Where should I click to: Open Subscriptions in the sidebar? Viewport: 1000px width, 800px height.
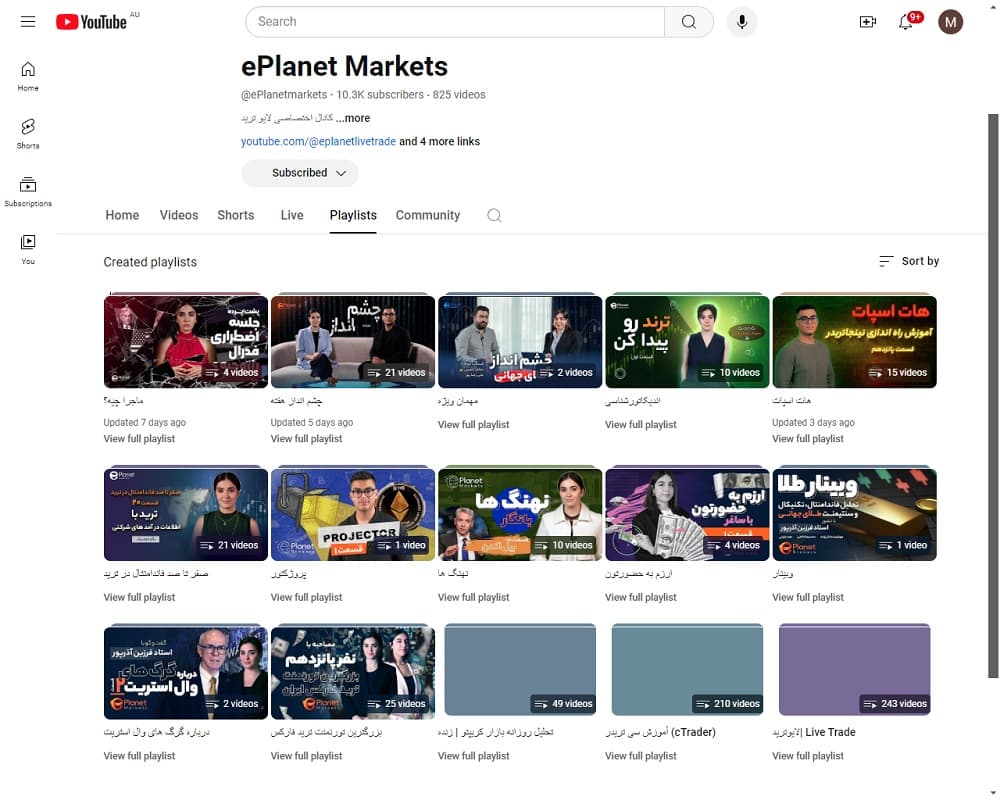[28, 191]
